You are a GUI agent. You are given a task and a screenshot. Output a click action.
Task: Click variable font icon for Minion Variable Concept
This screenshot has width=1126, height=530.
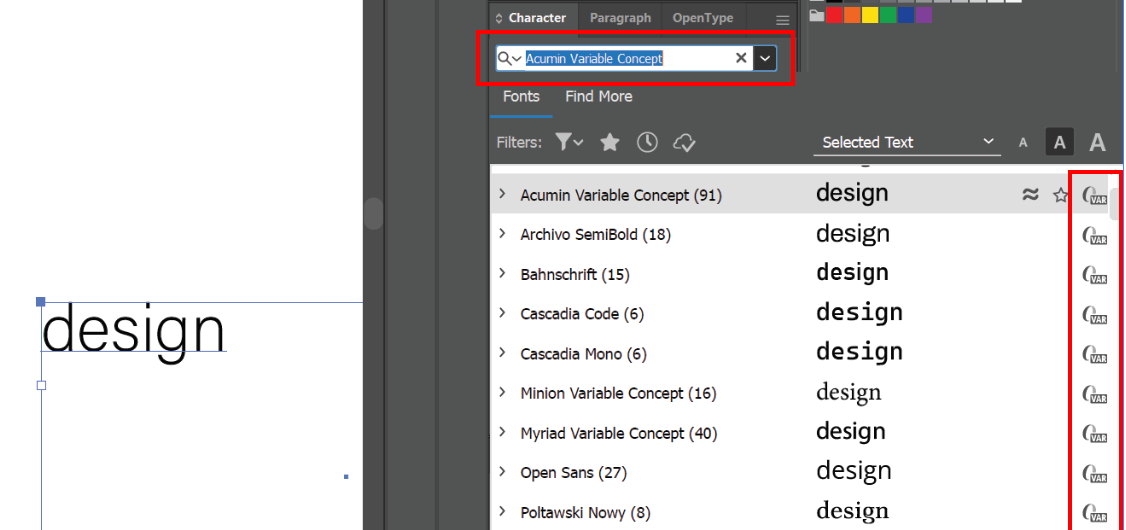coord(1094,395)
